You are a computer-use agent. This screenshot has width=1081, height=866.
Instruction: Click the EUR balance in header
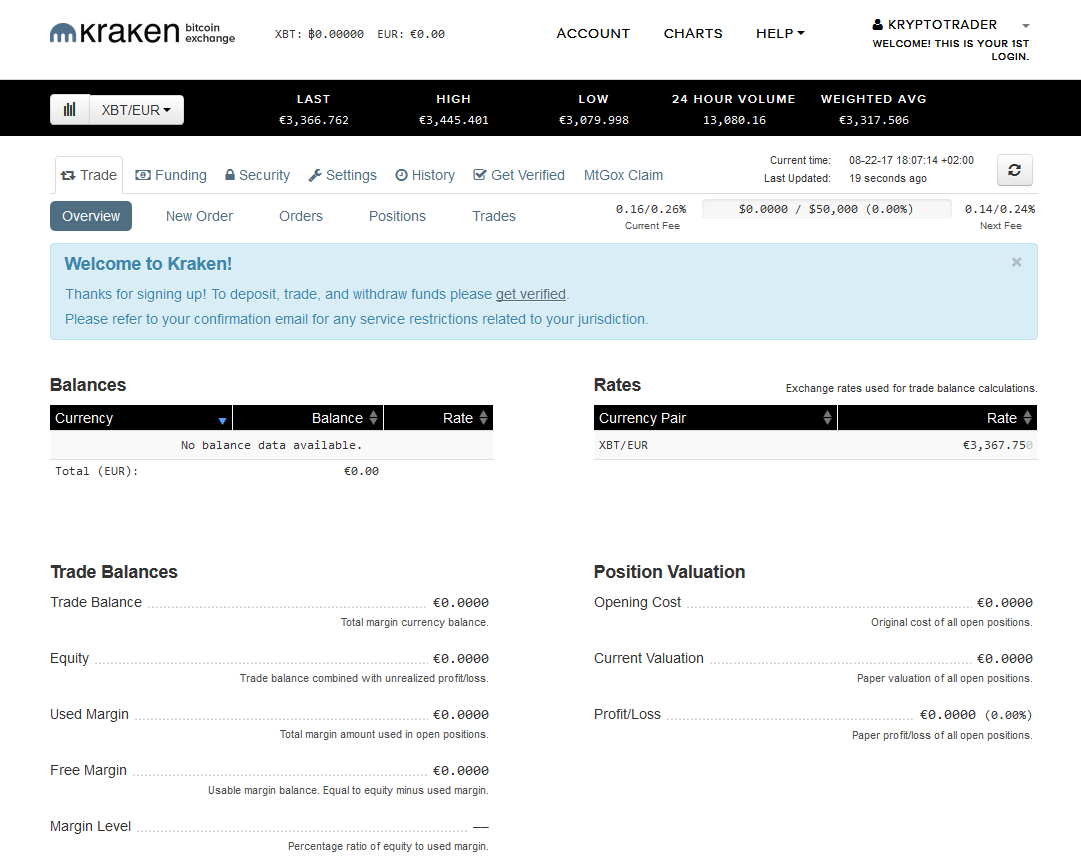[x=411, y=34]
